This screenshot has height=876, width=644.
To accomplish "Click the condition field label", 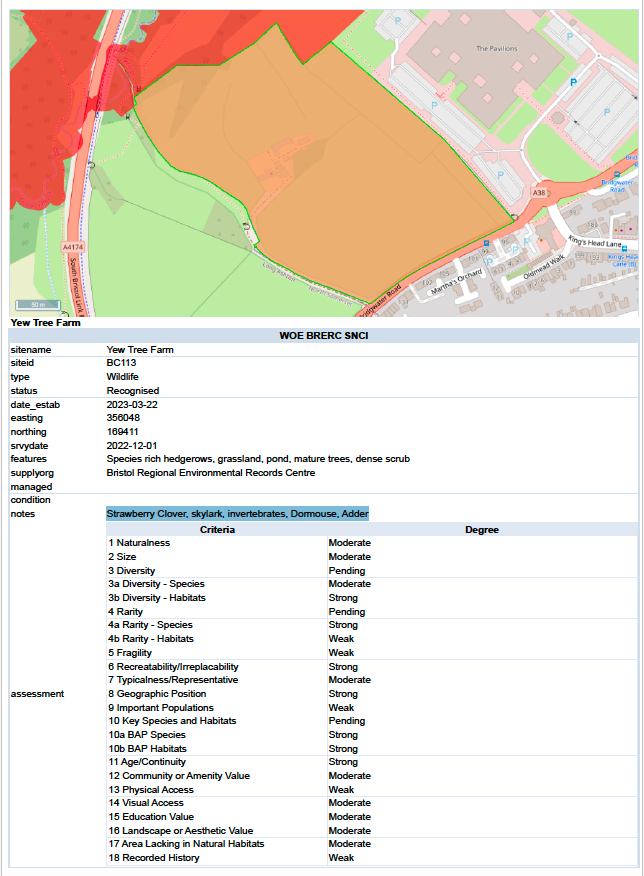I will [x=30, y=500].
